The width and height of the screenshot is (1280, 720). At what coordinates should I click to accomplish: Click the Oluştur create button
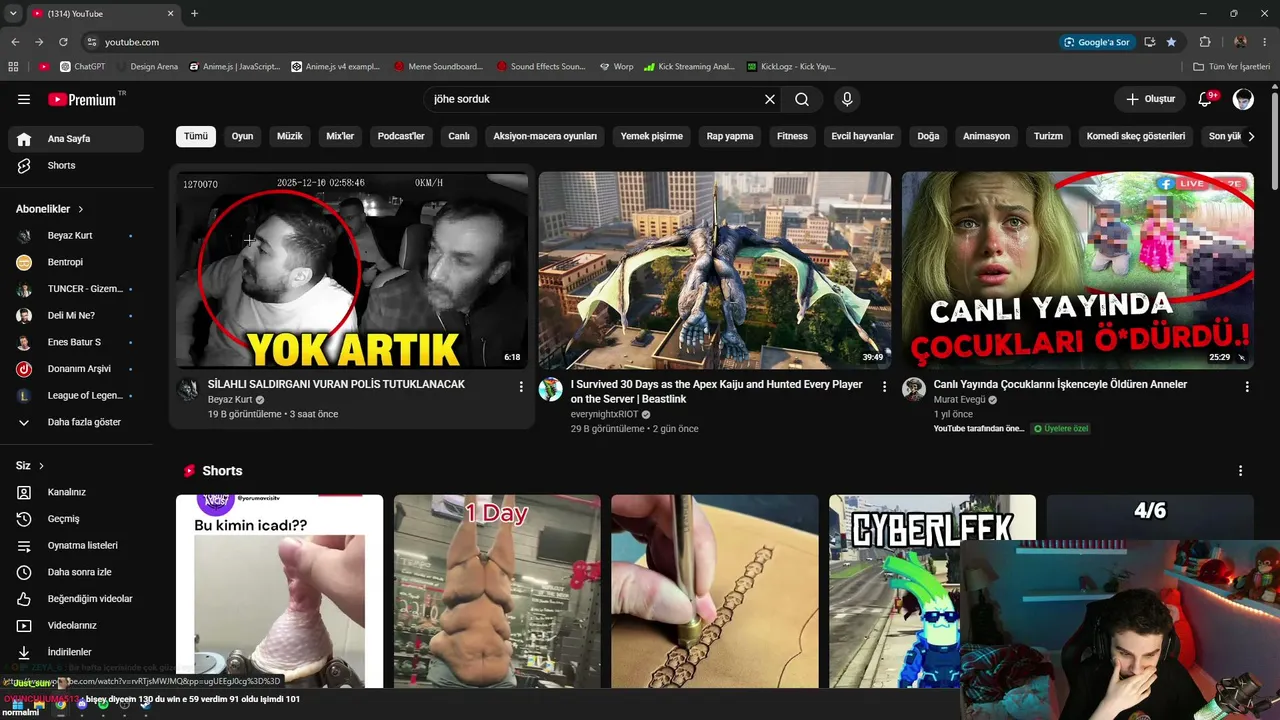tap(1150, 99)
